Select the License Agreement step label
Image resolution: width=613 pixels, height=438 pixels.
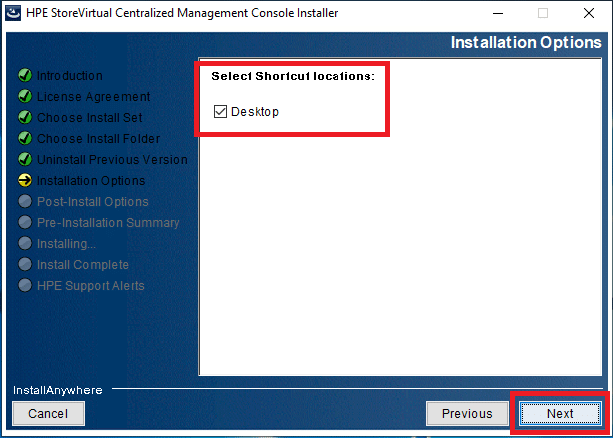[x=93, y=97]
